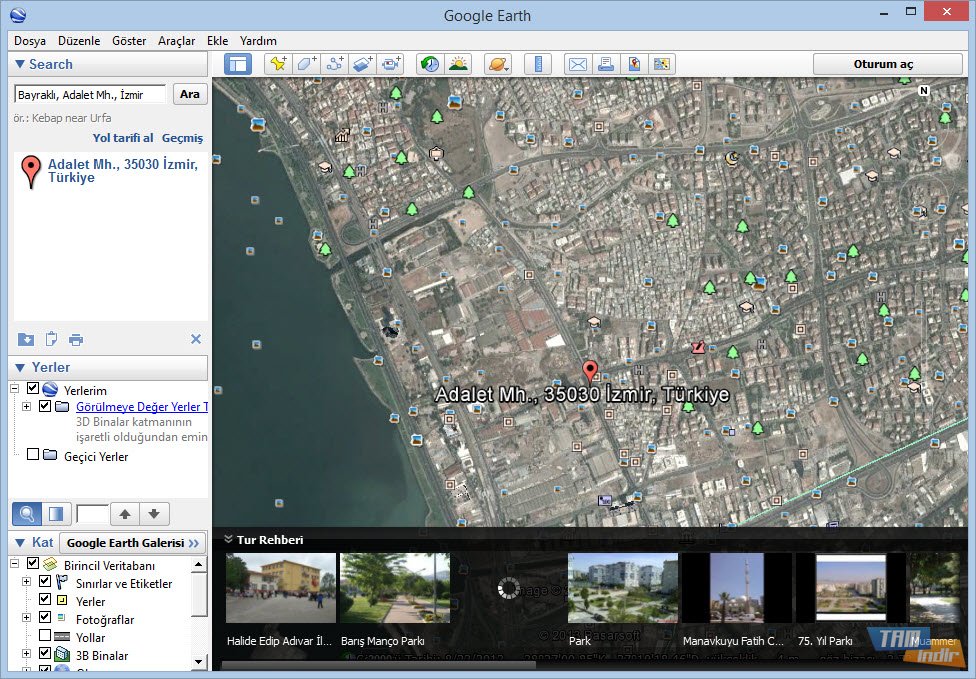Viewport: 976px width, 679px height.
Task: Add a path with toolbar icon
Action: [x=335, y=64]
